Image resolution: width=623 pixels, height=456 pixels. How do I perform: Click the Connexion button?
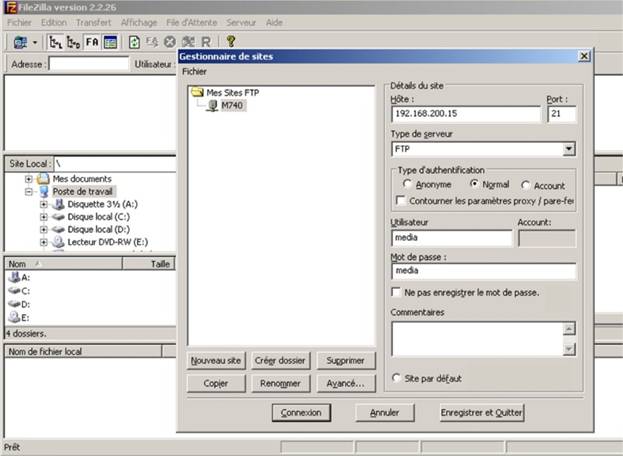point(301,413)
